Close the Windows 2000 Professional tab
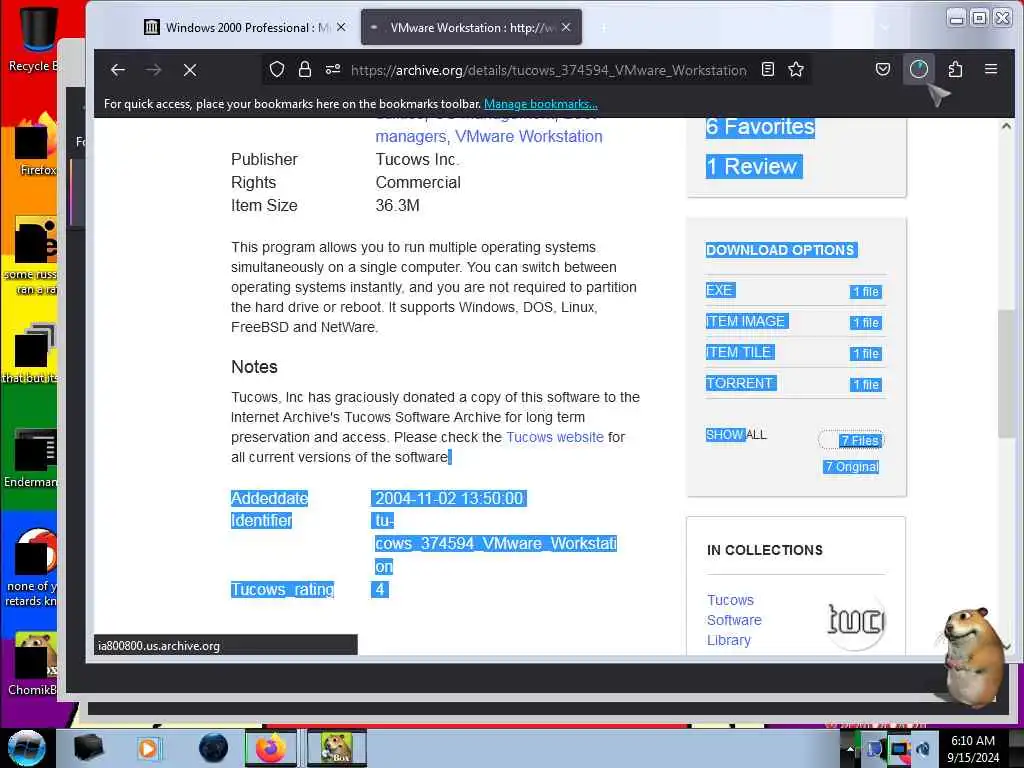 (341, 27)
